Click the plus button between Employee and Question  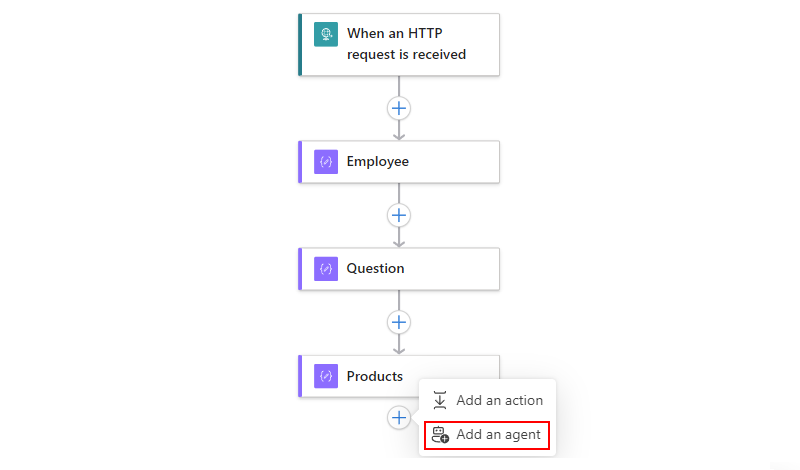399,215
